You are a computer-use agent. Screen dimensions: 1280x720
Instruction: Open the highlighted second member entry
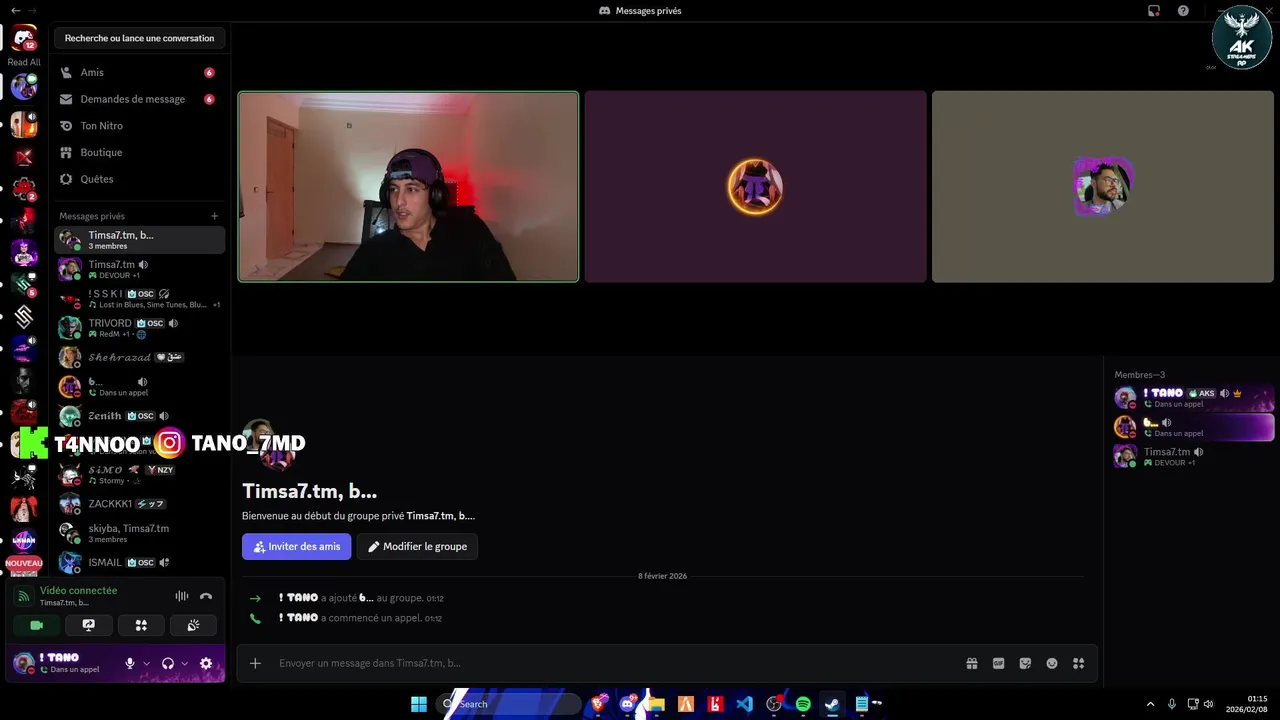[1193, 427]
